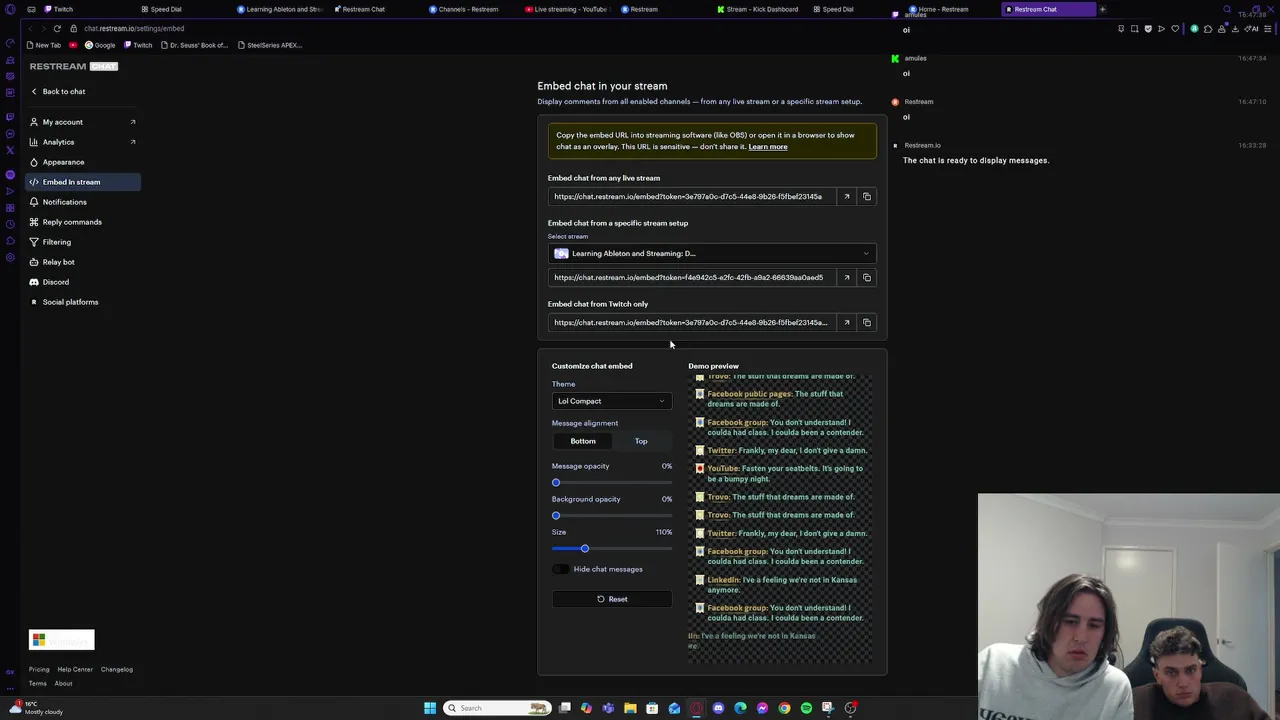This screenshot has width=1280, height=720.
Task: Open Discord settings in the sidebar
Action: (83, 282)
